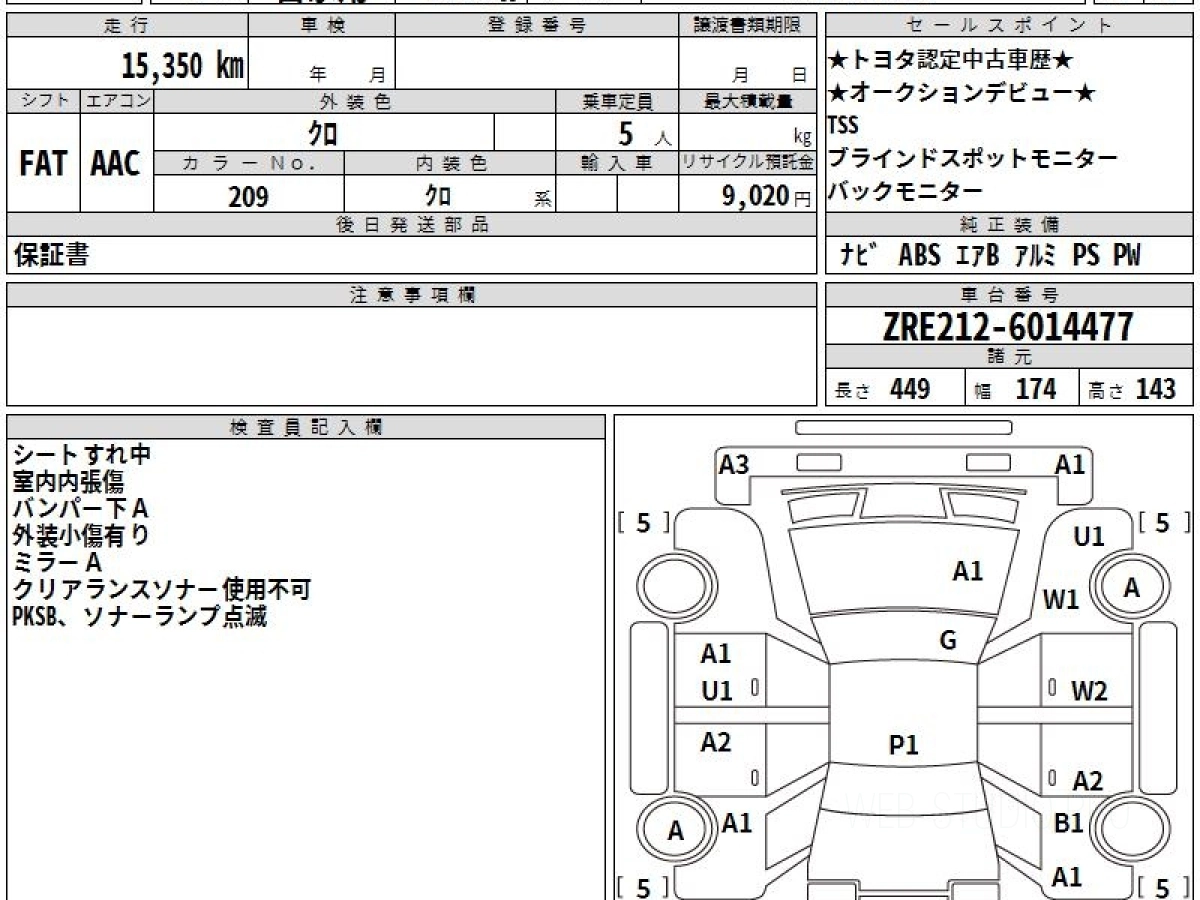Click the A3 damage code on the diagram

tap(734, 464)
